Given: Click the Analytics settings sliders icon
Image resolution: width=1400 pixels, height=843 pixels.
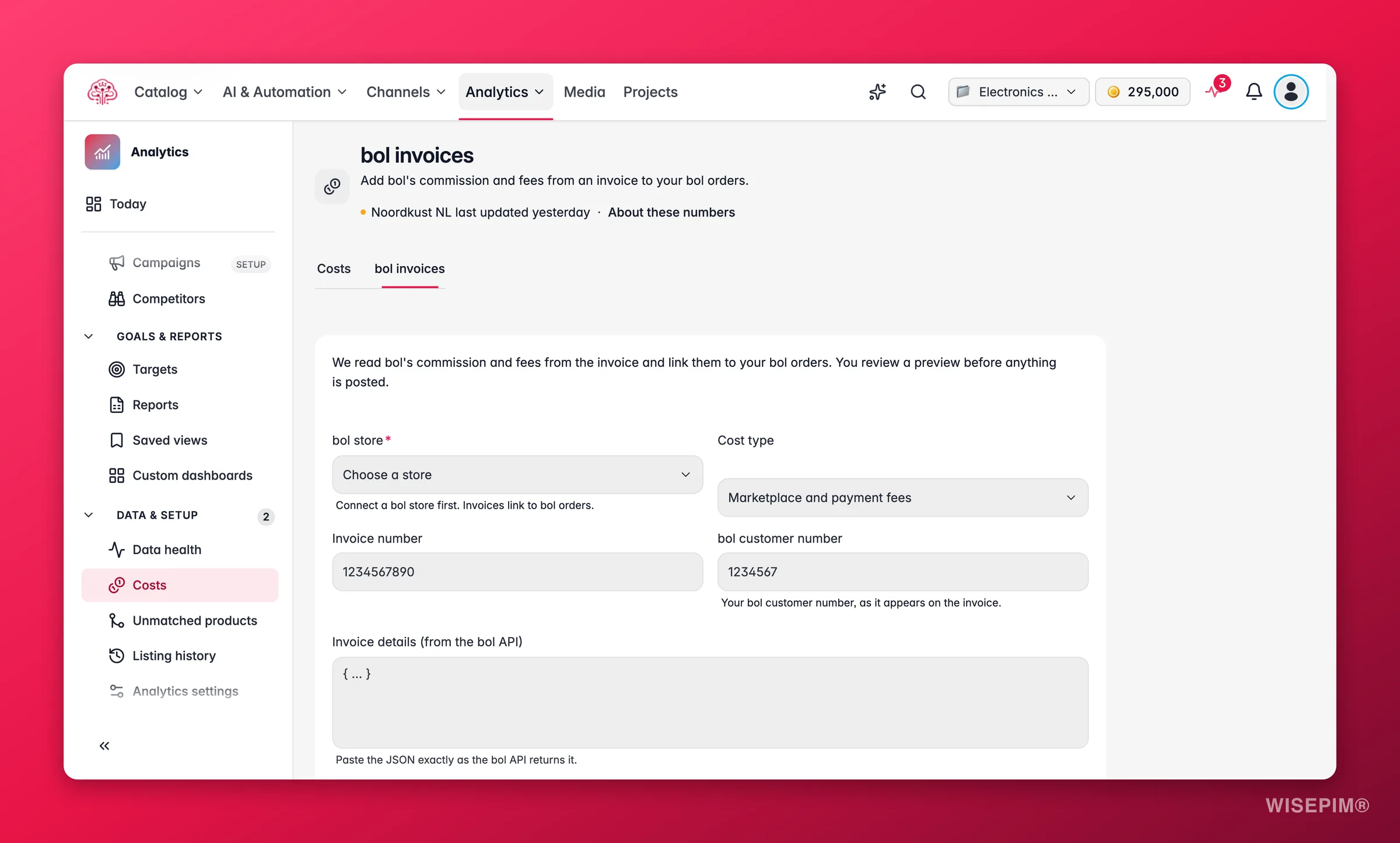Looking at the screenshot, I should pyautogui.click(x=117, y=691).
